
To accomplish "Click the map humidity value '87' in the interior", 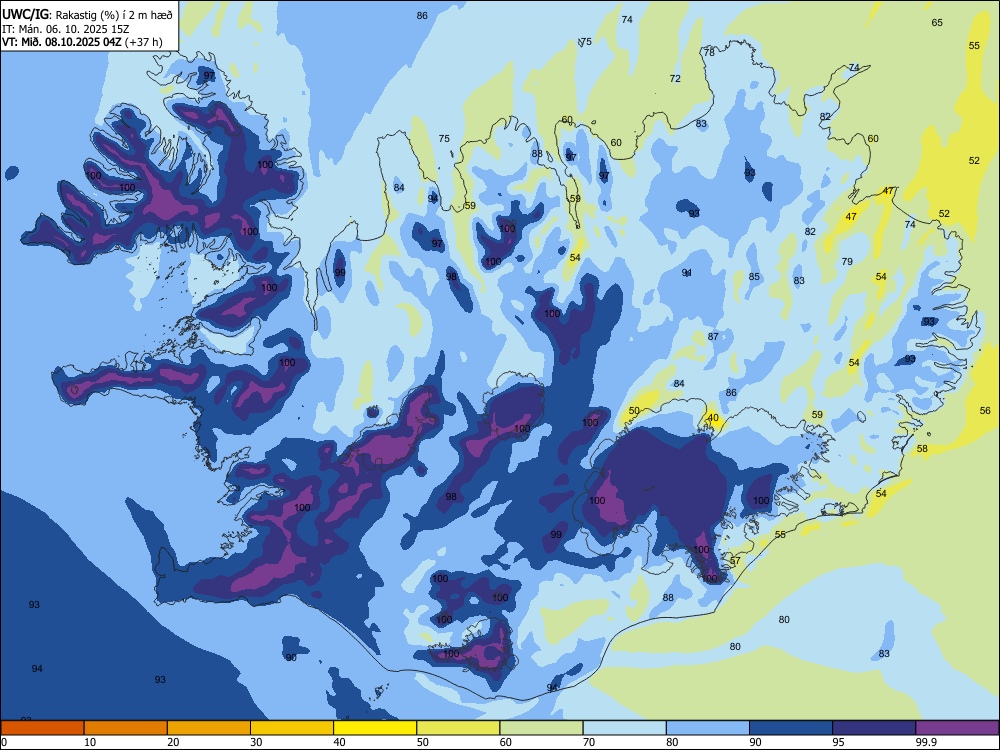I will (x=713, y=336).
